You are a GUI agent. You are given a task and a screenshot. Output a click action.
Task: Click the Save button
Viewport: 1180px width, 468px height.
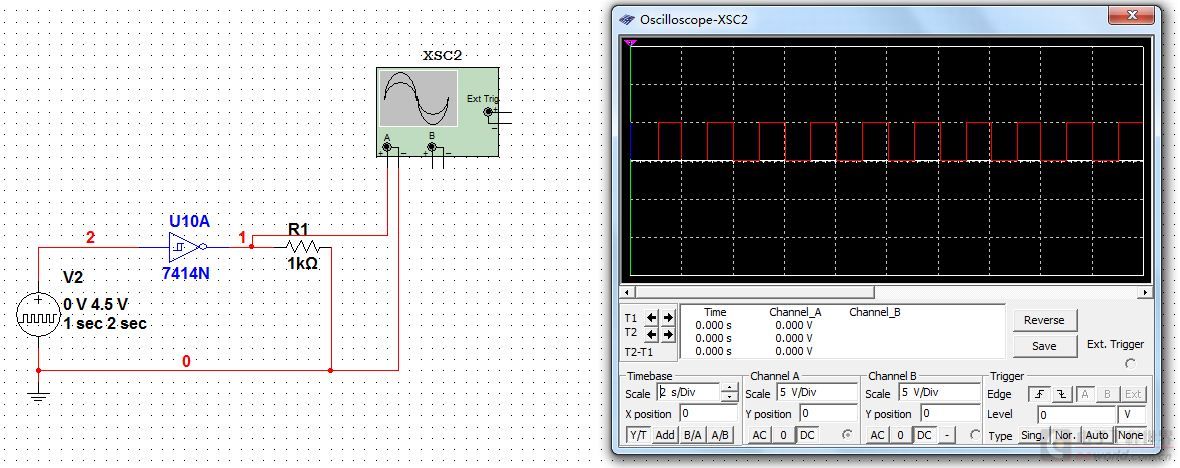click(x=1045, y=346)
